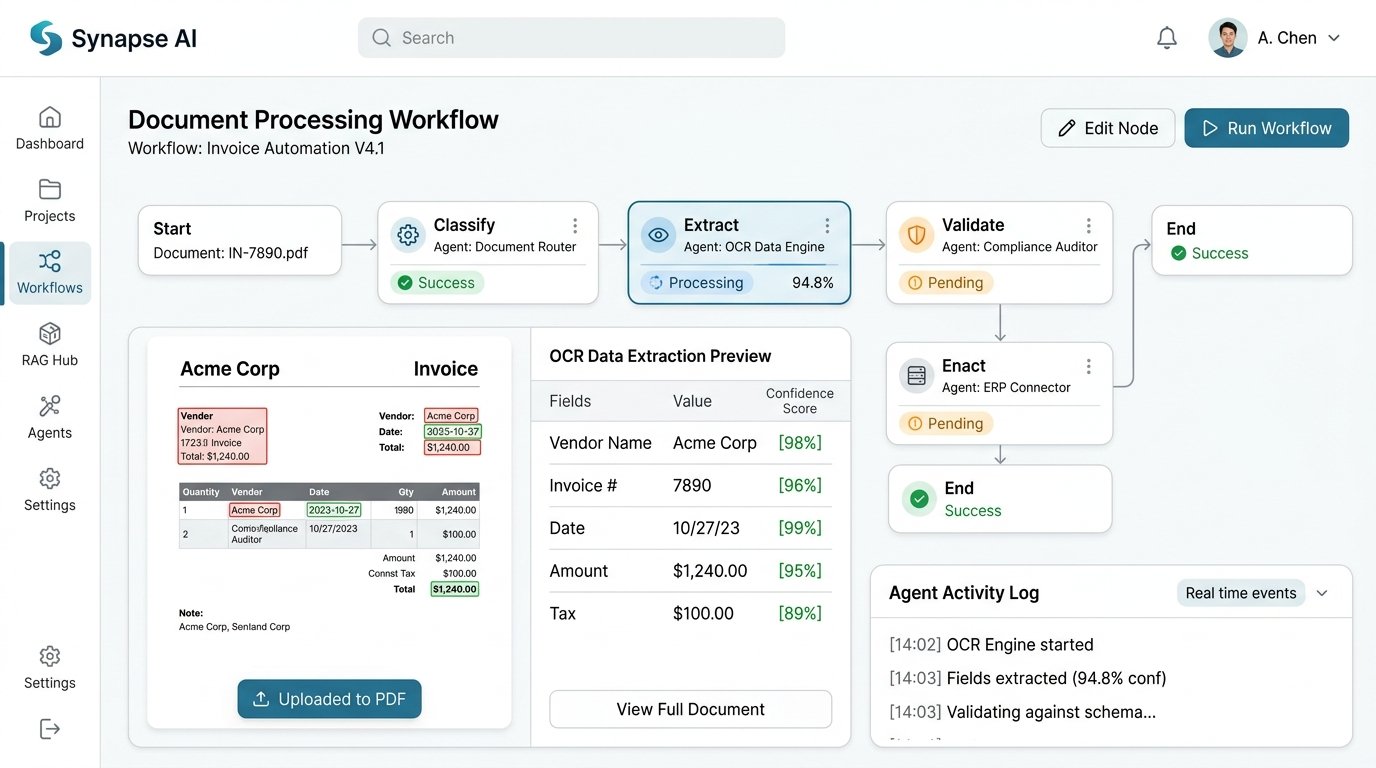Viewport: 1376px width, 768px height.
Task: Open the Enact node options menu
Action: click(x=1089, y=367)
